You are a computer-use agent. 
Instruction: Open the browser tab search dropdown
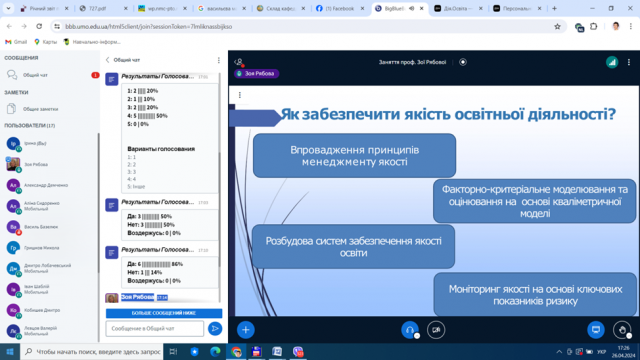(x=8, y=8)
